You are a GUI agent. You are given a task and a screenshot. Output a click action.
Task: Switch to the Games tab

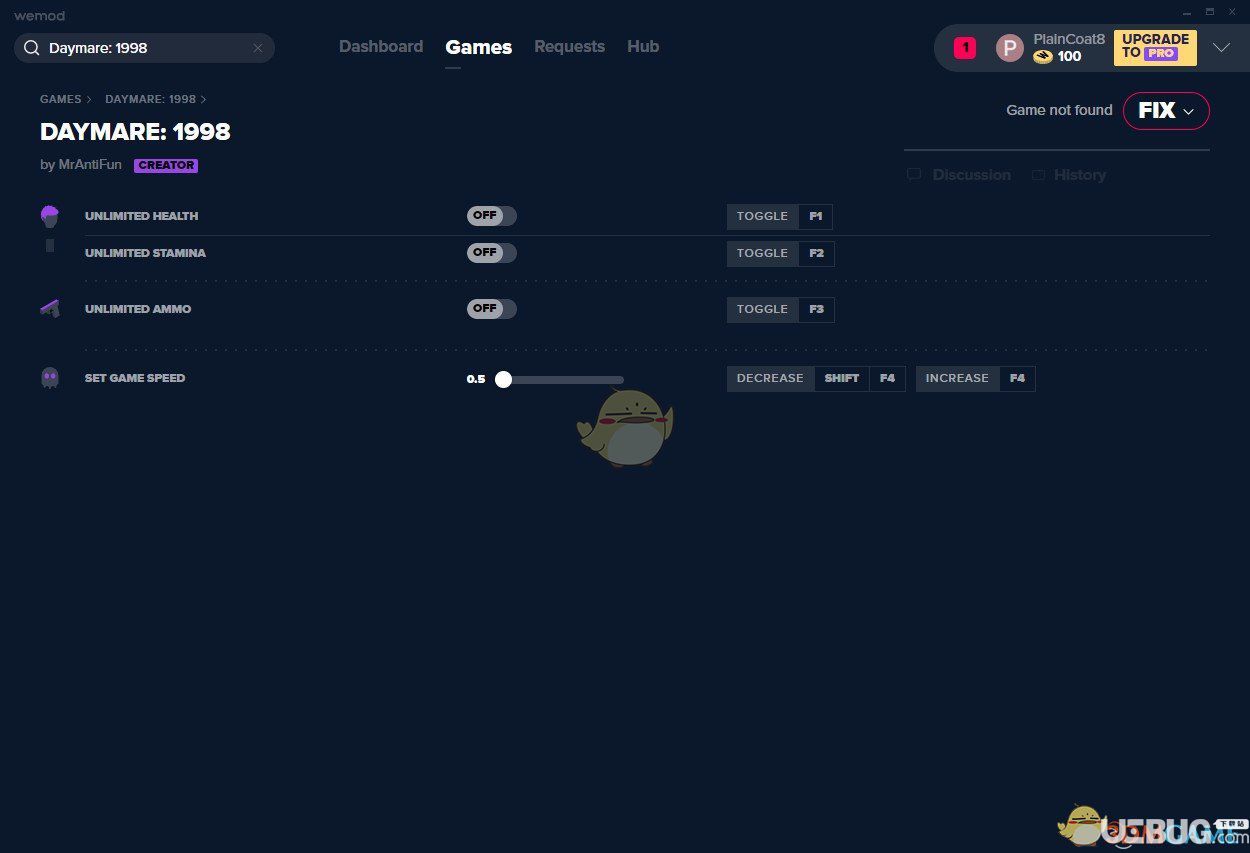click(x=479, y=47)
